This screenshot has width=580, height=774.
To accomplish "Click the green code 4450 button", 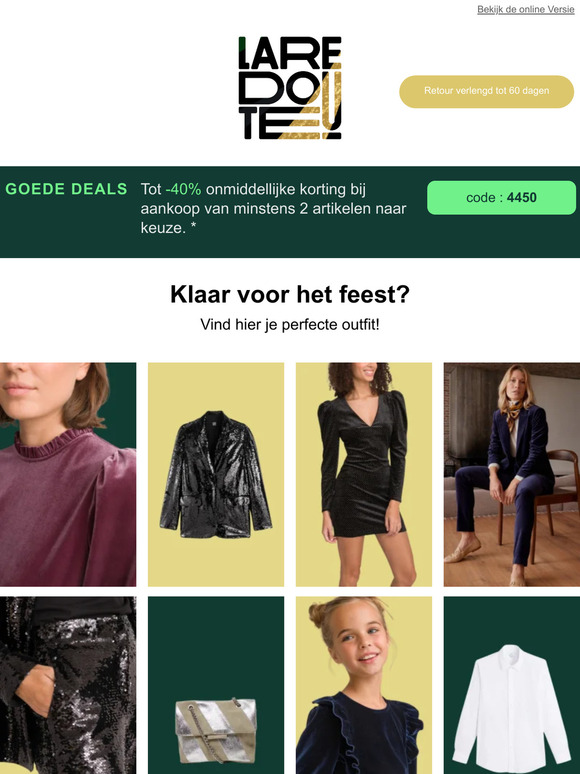I will click(501, 197).
